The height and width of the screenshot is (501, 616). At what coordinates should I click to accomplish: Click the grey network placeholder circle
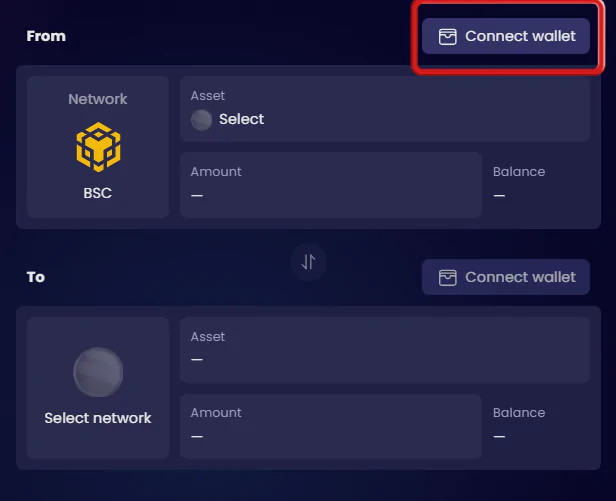pyautogui.click(x=98, y=372)
